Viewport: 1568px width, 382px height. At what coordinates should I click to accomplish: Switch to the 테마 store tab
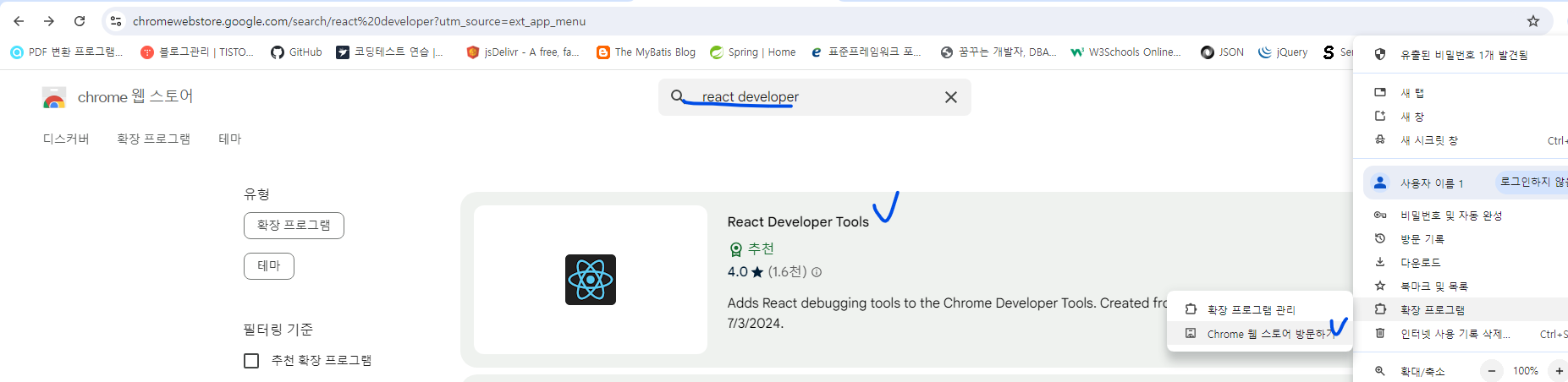[x=230, y=139]
